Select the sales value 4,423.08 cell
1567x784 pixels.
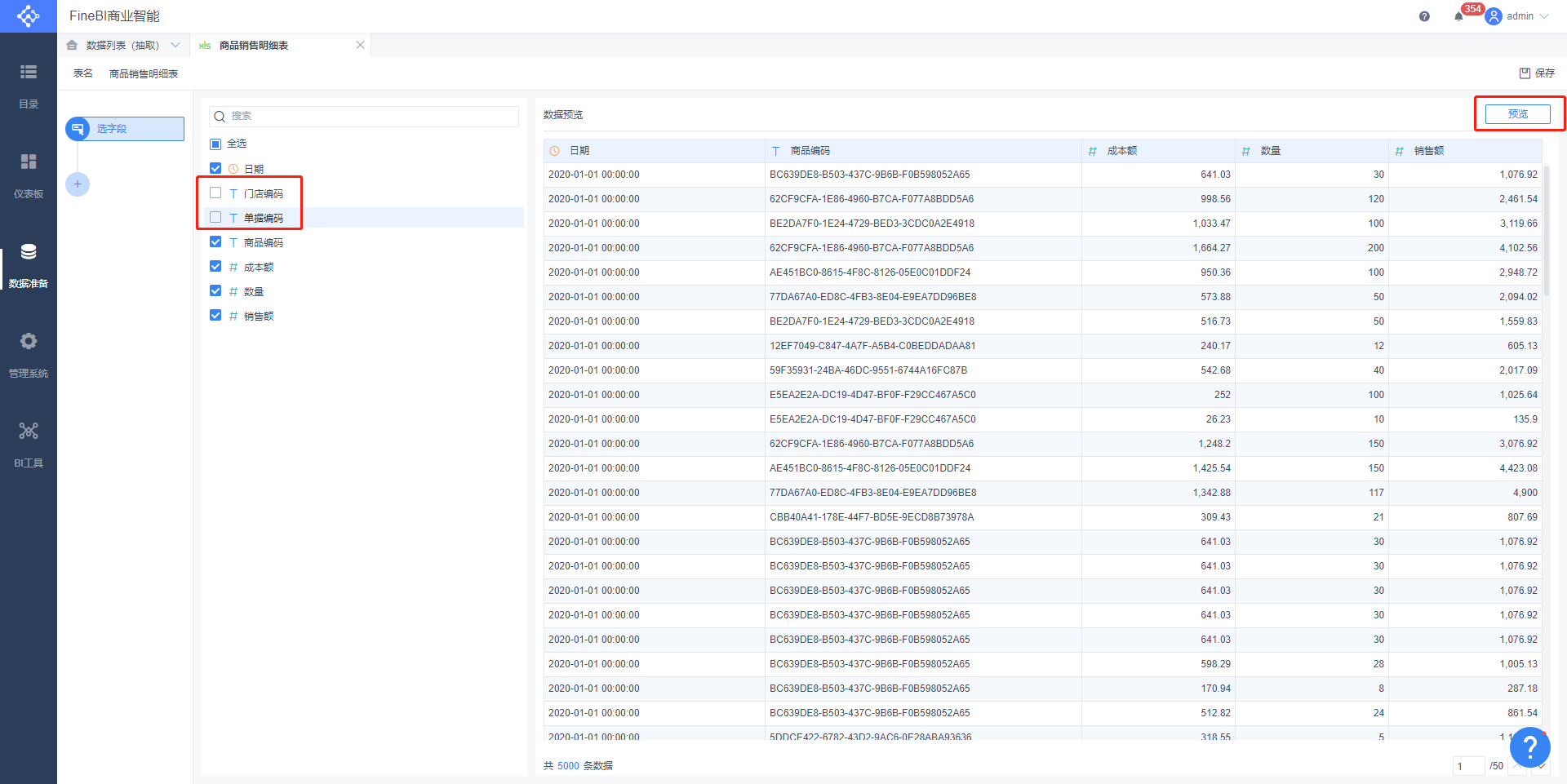[1465, 468]
